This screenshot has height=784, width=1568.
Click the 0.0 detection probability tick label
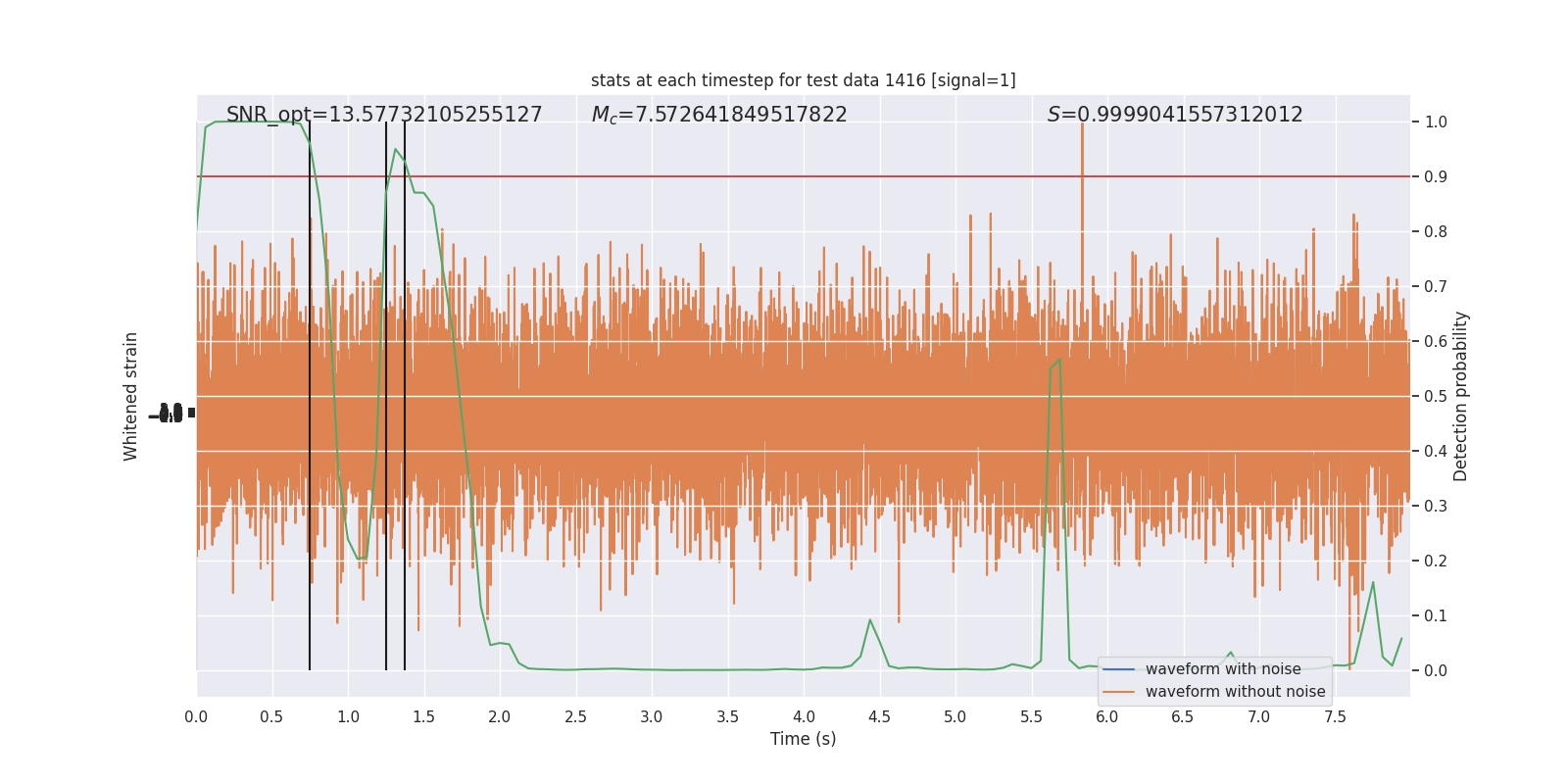[1436, 671]
